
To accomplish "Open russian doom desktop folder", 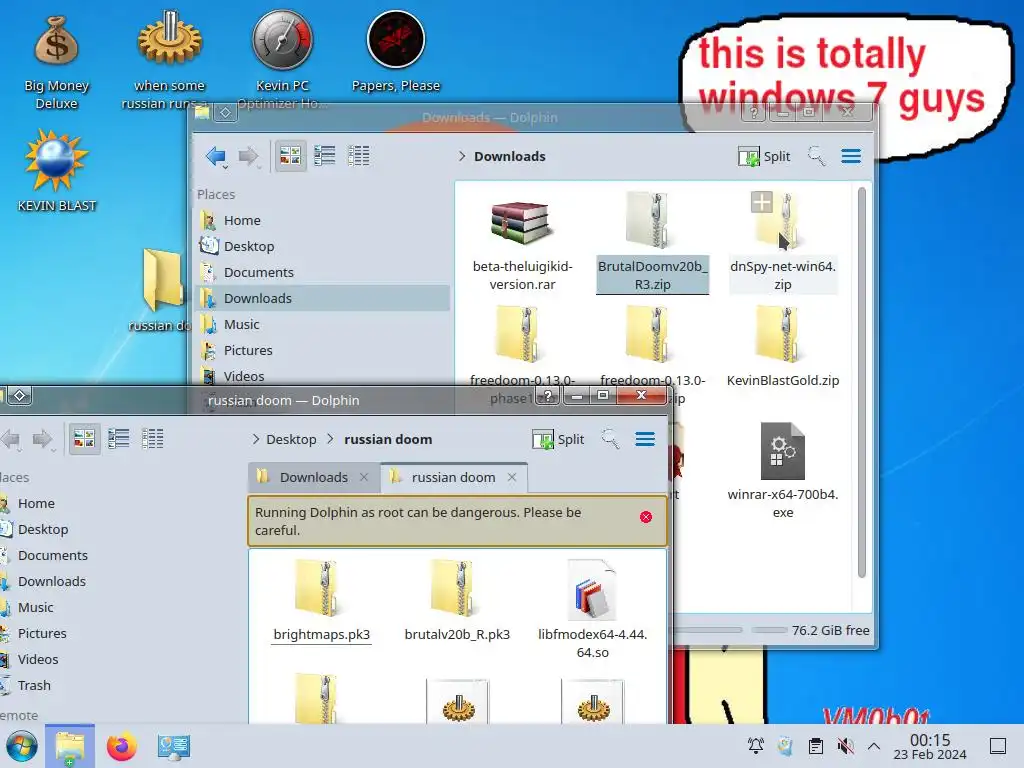I will coord(161,289).
